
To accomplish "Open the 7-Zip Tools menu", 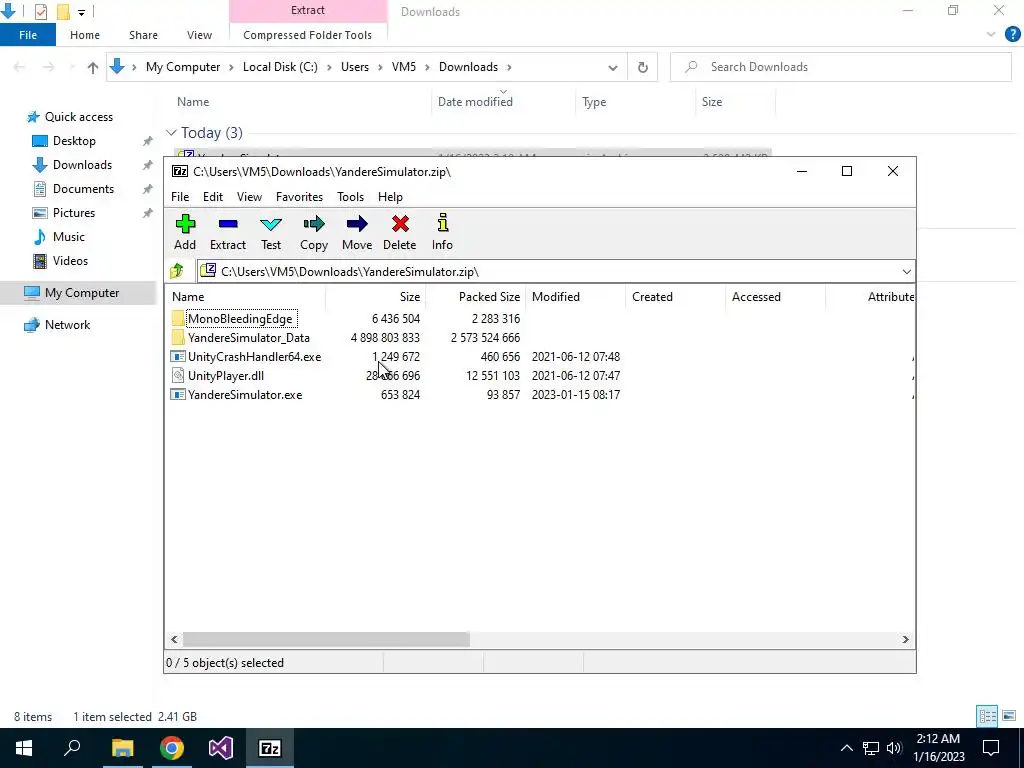I will tap(350, 197).
